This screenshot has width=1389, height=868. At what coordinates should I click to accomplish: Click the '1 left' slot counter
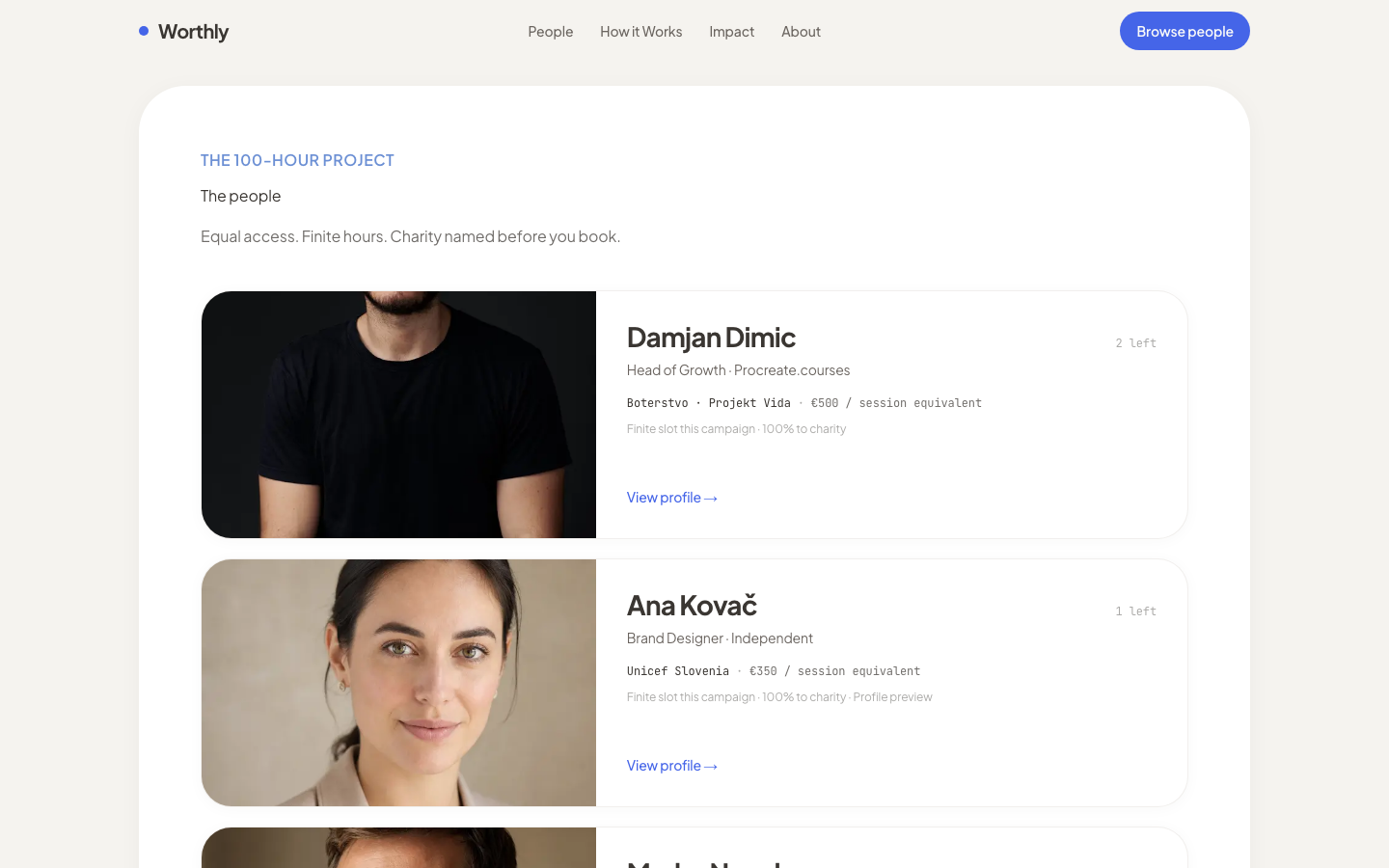pos(1135,611)
